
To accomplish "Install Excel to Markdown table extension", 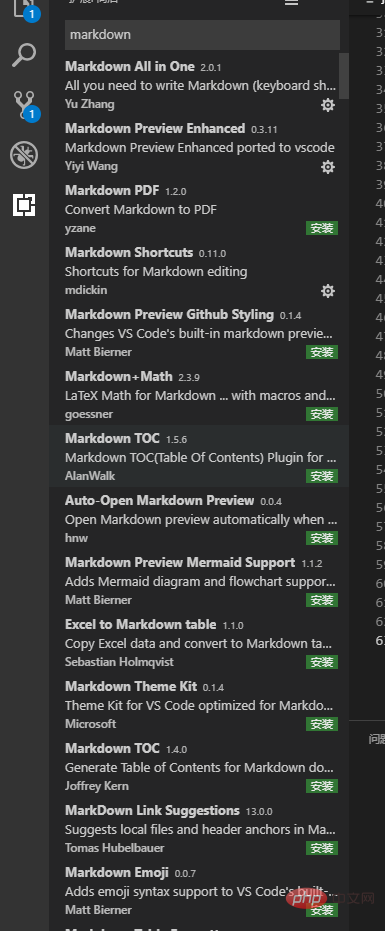I will (322, 662).
